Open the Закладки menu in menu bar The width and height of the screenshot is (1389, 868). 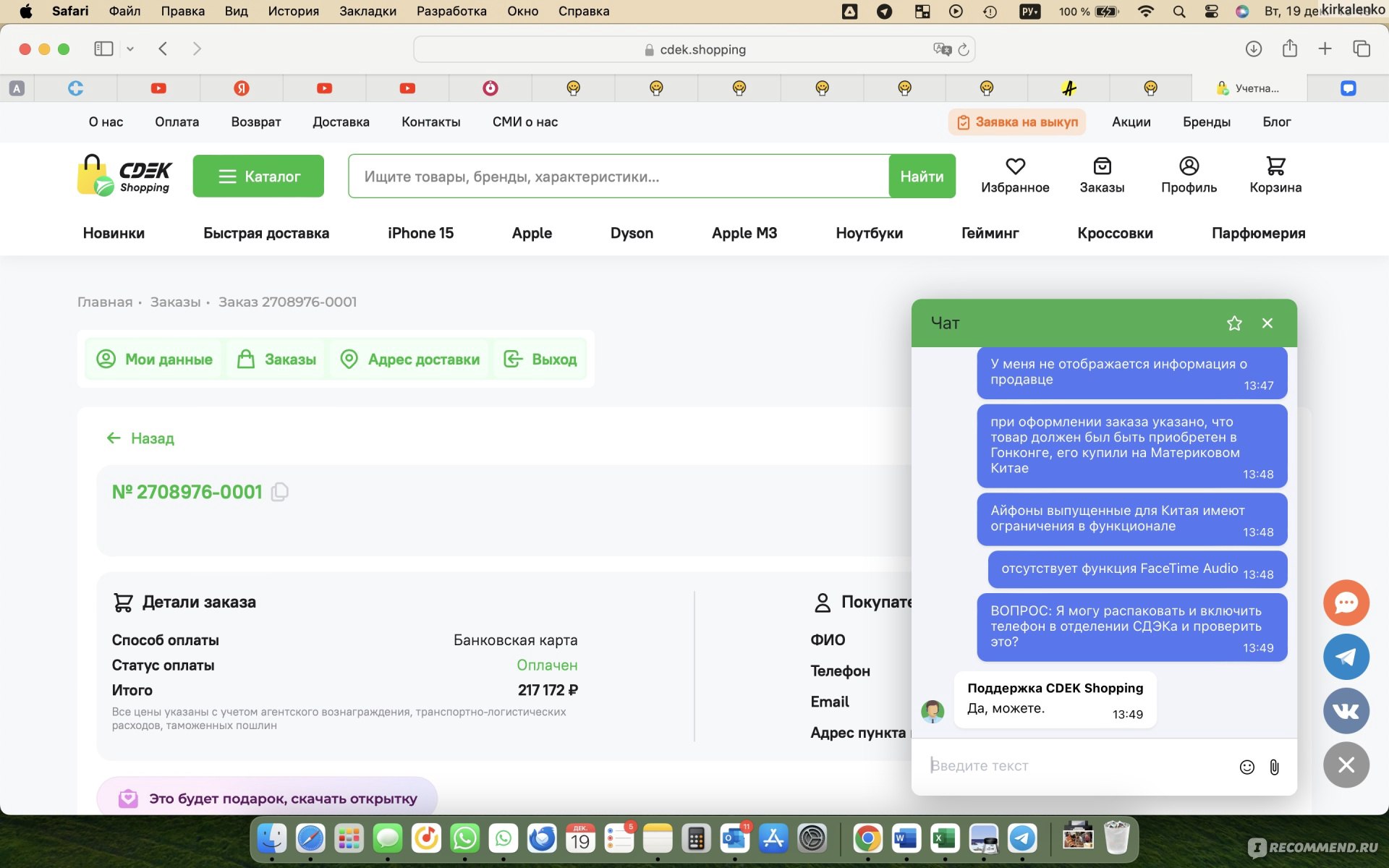coord(368,11)
